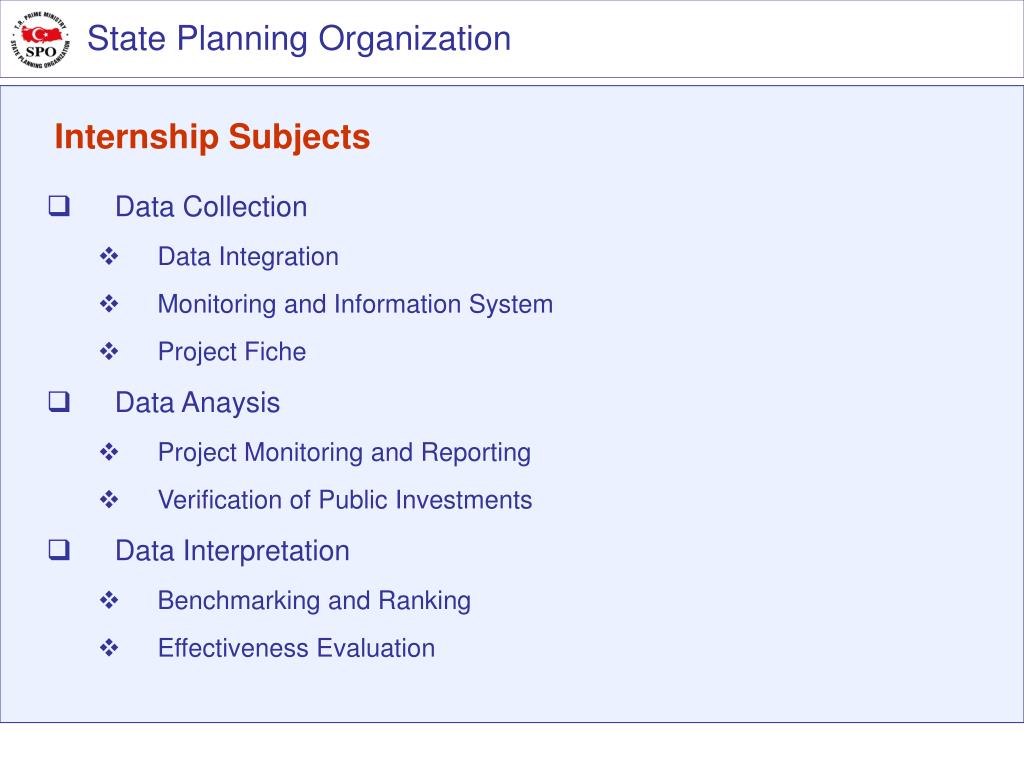Select the Data Integration item
Viewport: 1024px width, 768px height.
coord(248,257)
